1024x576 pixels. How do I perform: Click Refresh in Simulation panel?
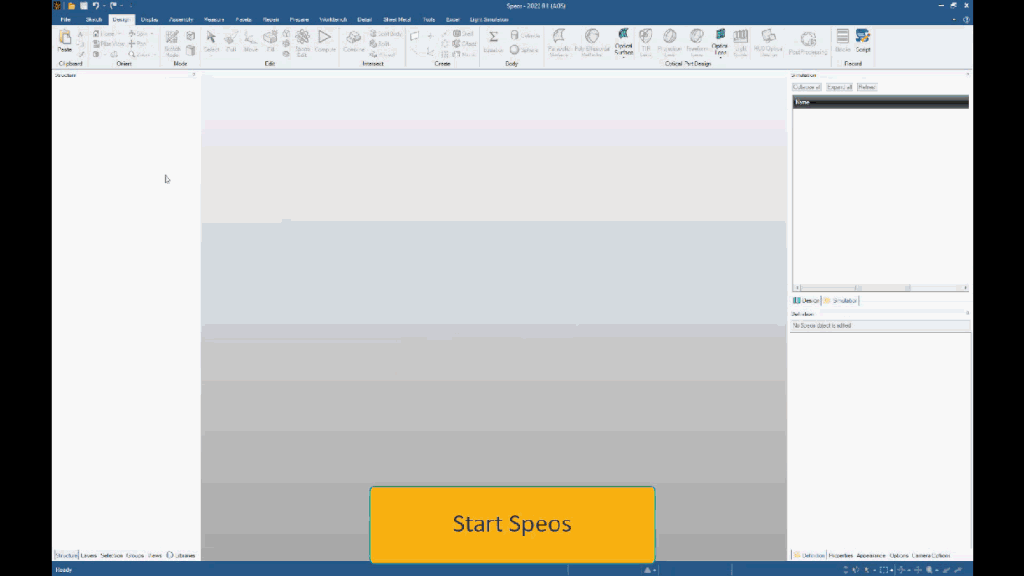[867, 87]
